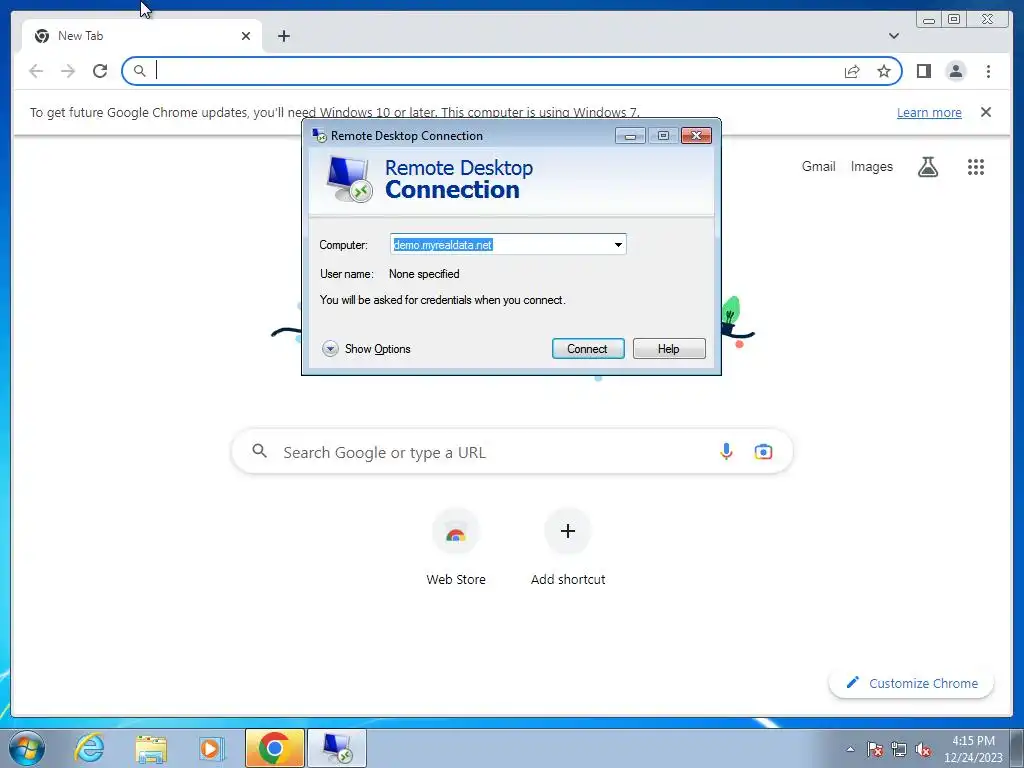The height and width of the screenshot is (768, 1024).
Task: Open the tab search chevron
Action: point(893,36)
